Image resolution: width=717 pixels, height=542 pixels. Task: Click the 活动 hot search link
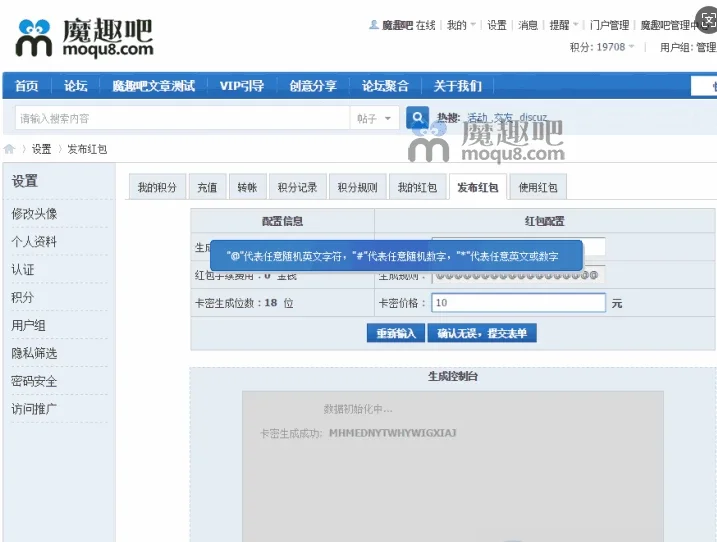[477, 118]
